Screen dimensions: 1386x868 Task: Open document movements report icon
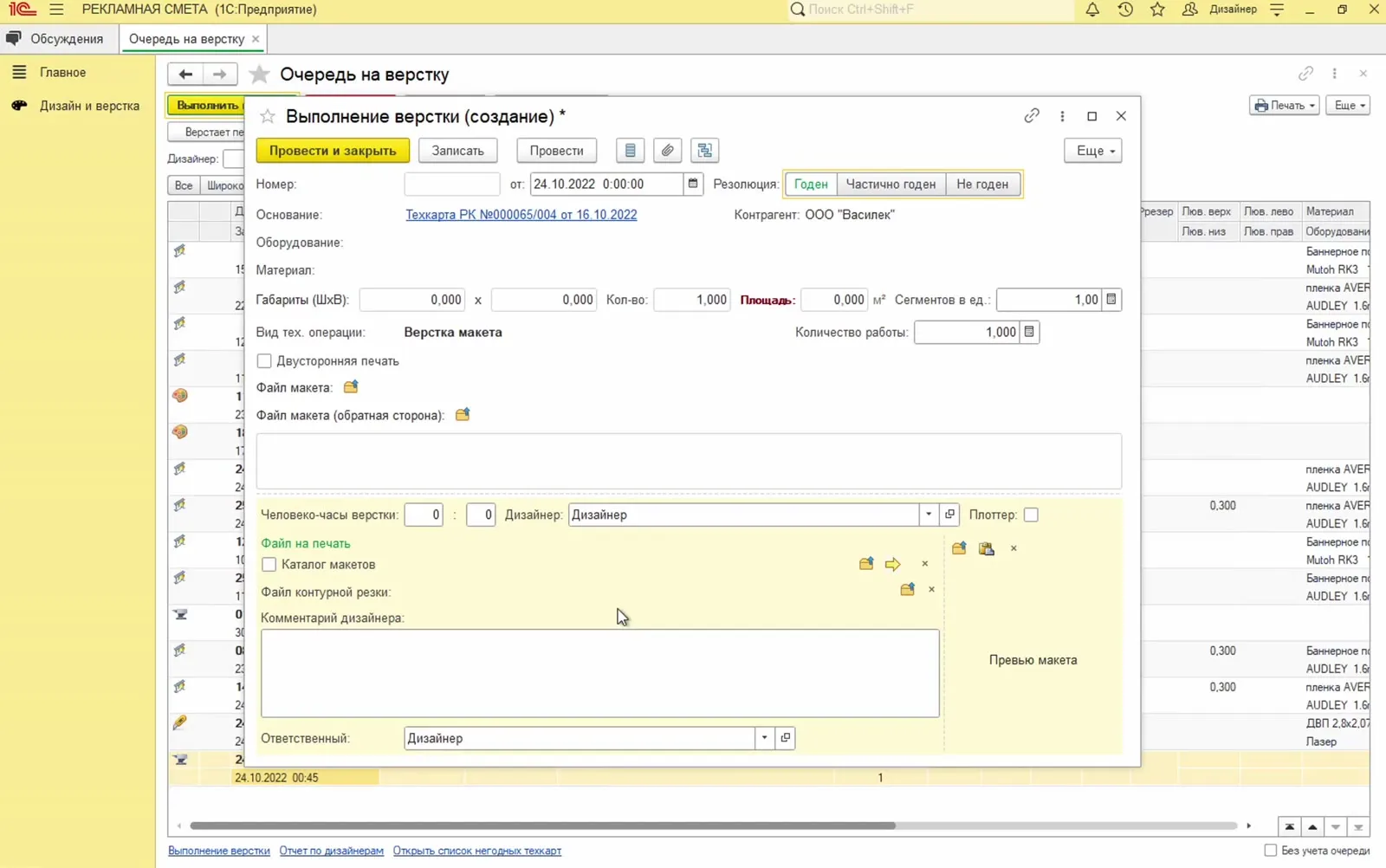(x=630, y=151)
